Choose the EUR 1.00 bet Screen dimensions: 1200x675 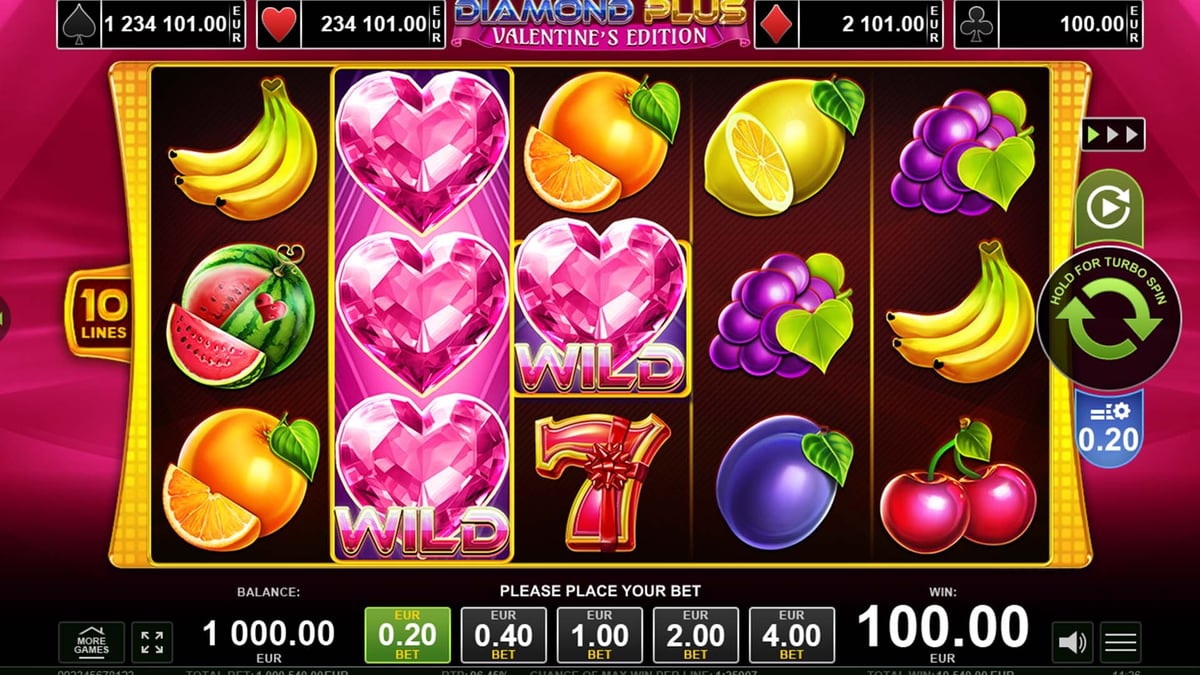(x=599, y=635)
